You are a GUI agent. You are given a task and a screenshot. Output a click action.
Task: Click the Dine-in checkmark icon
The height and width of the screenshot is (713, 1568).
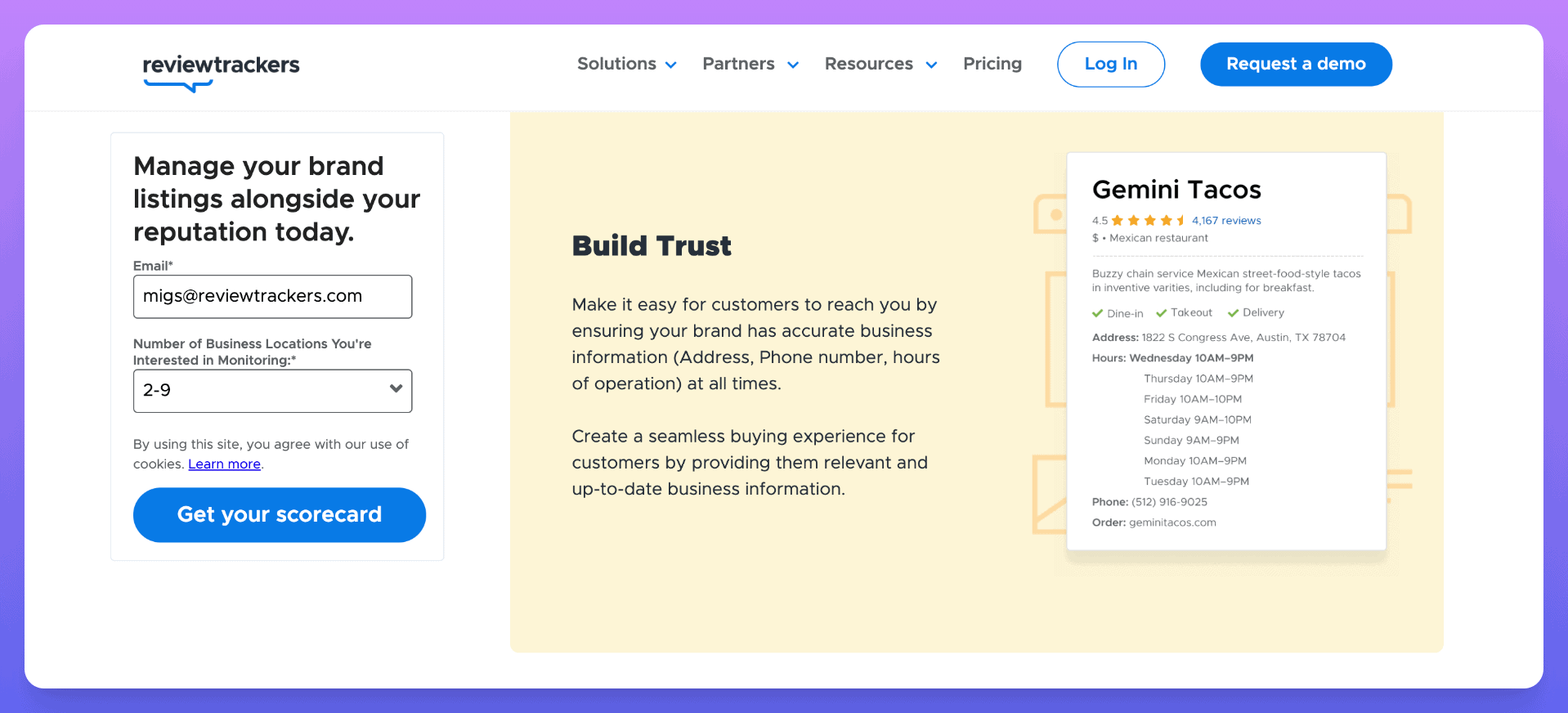1097,313
